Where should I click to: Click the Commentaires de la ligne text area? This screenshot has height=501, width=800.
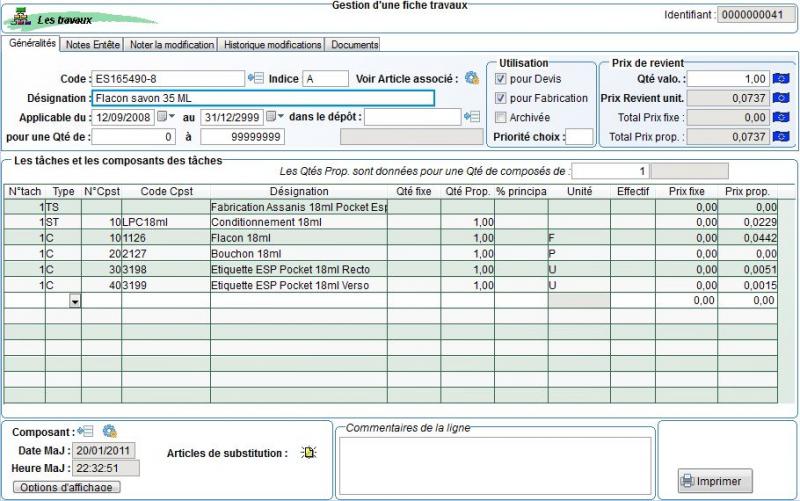(x=495, y=466)
